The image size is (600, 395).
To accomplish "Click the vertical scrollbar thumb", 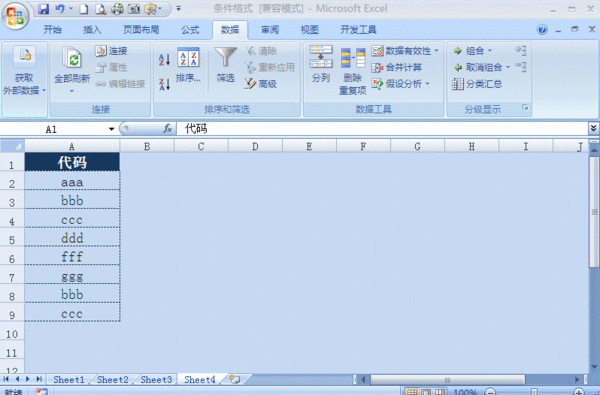I will click(594, 211).
